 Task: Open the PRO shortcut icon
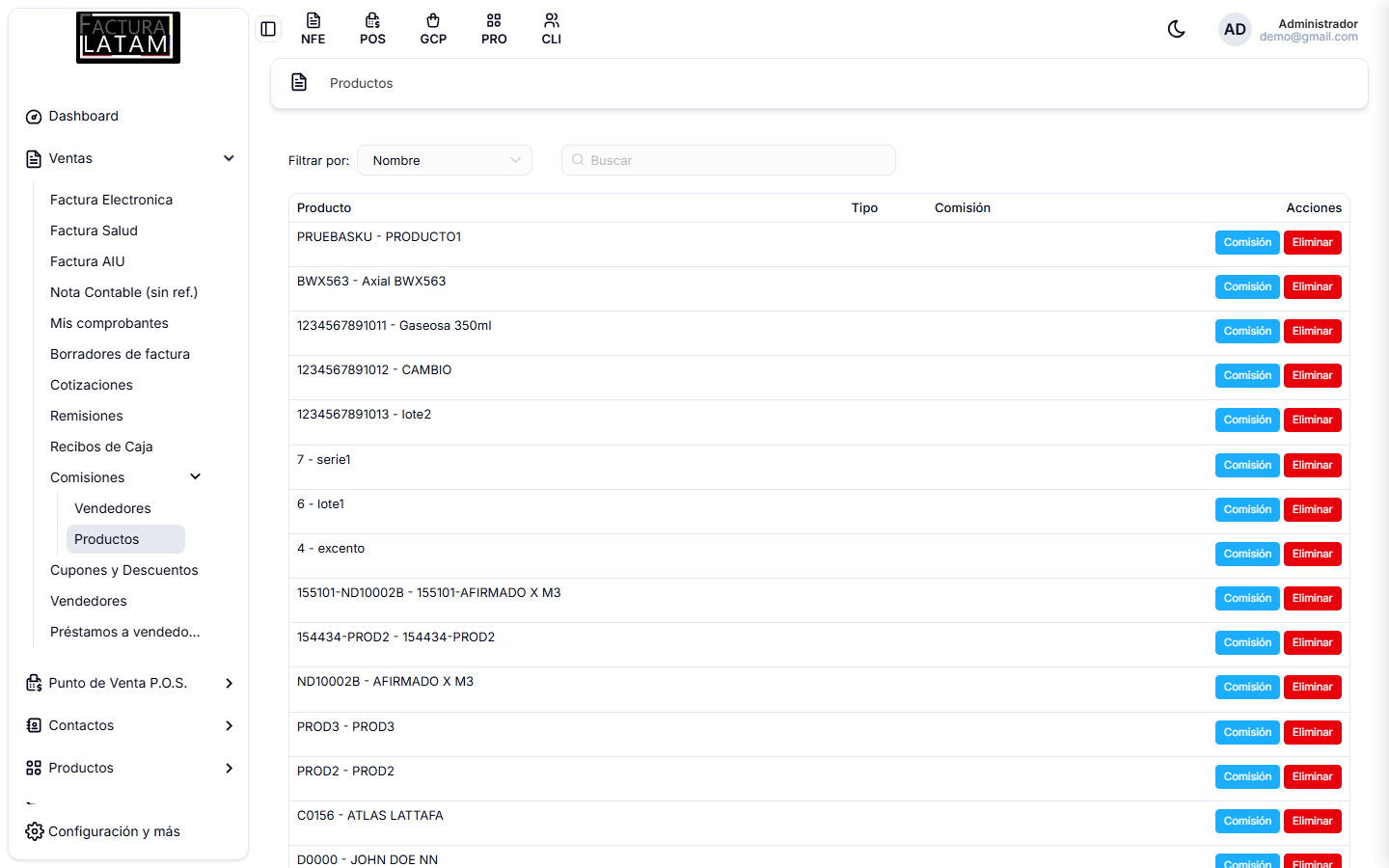tap(494, 29)
